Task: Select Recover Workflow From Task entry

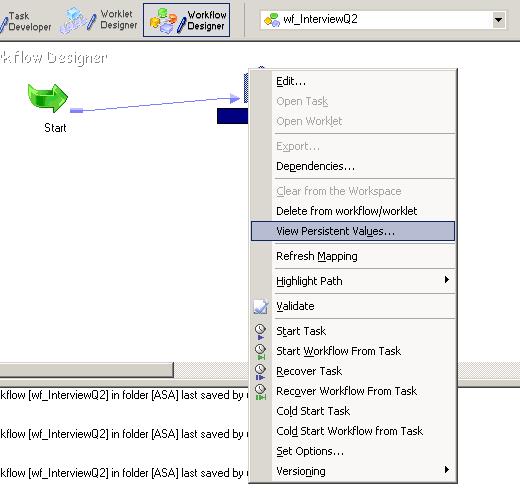Action: pyautogui.click(x=353, y=391)
